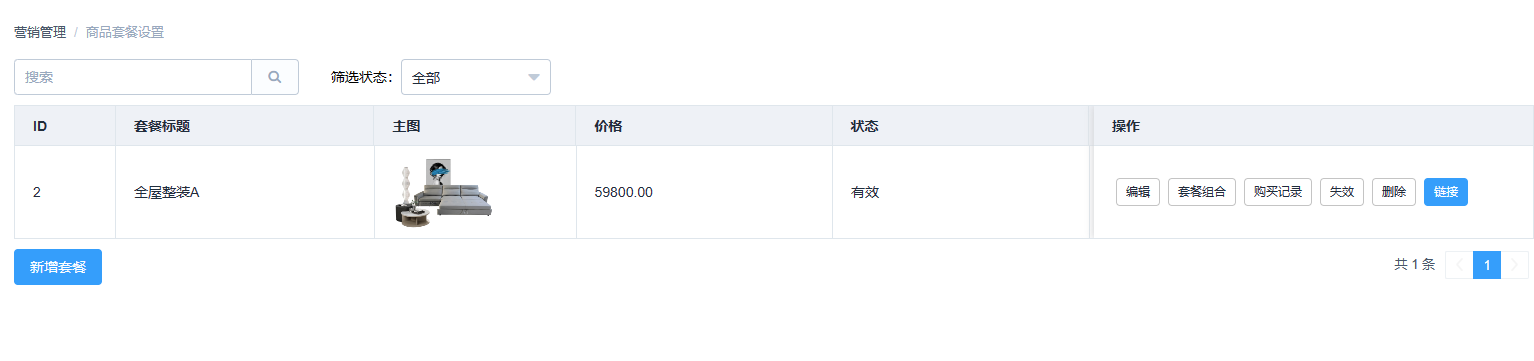Viewport: 1534px width, 361px height.
Task: Click the 编辑 button for 全屋整装A
Action: [1138, 192]
